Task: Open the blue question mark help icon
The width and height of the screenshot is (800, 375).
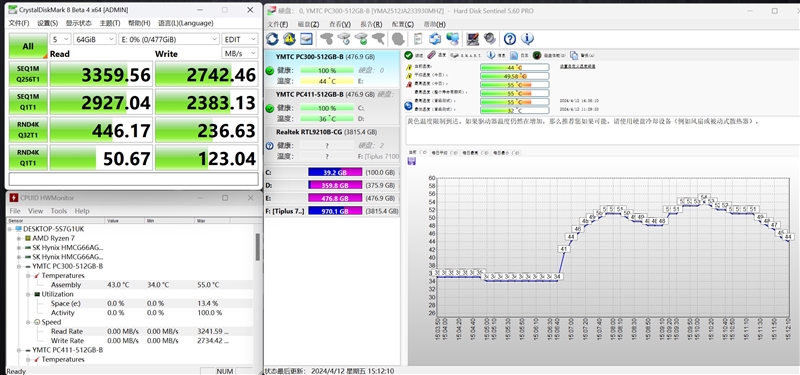Action: tap(510, 39)
